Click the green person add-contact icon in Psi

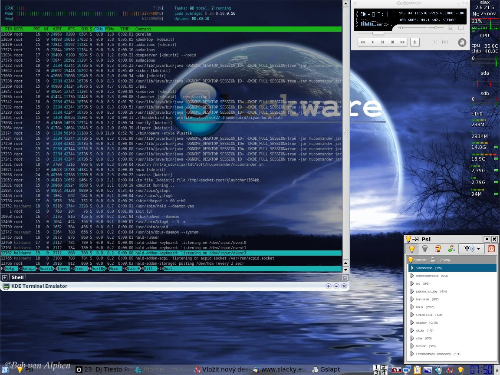pos(451,249)
